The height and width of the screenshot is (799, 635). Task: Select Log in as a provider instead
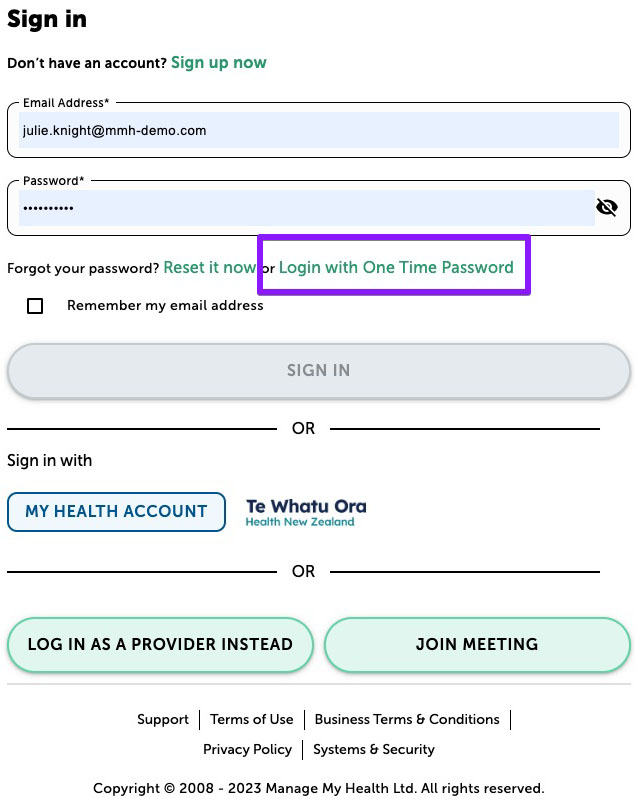pyautogui.click(x=160, y=645)
